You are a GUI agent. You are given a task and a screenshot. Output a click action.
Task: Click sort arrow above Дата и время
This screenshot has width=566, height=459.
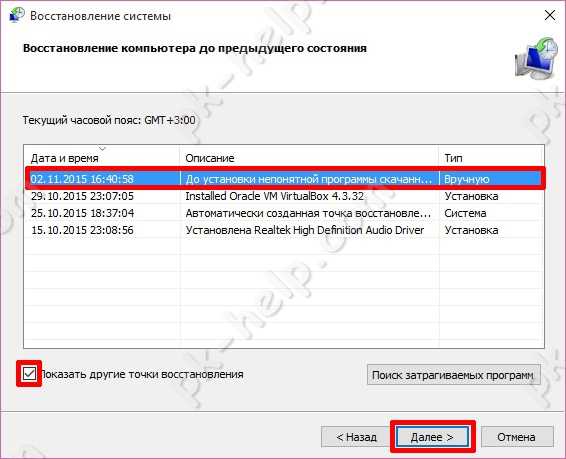coord(102,148)
